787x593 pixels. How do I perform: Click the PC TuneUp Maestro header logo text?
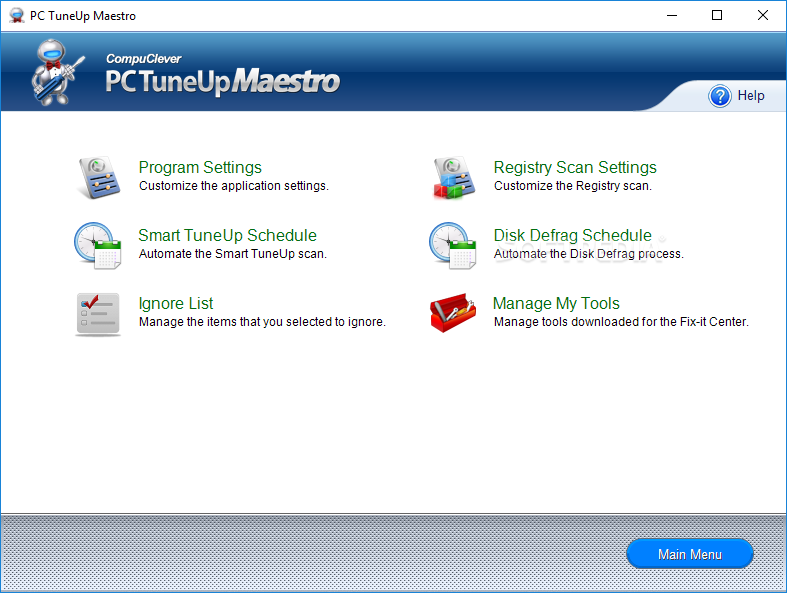coord(222,74)
